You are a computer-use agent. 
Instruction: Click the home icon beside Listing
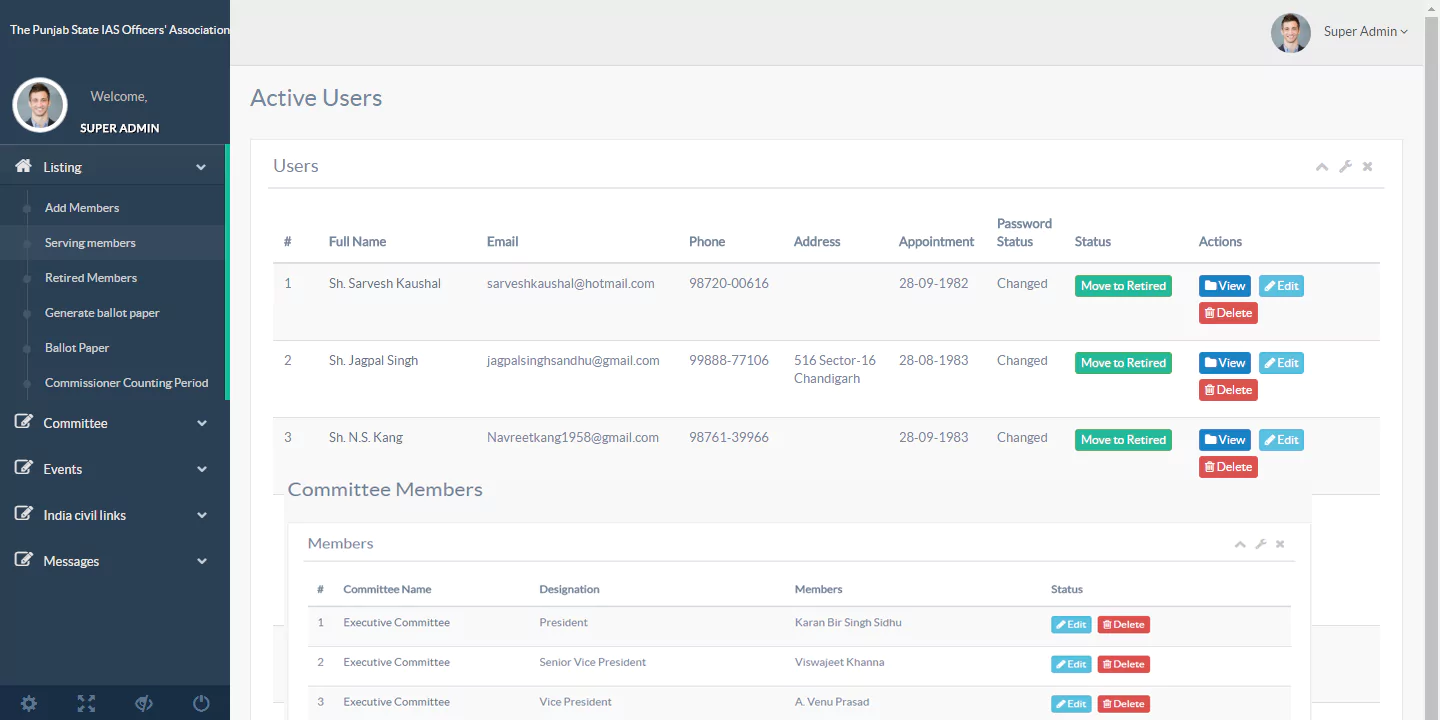pyautogui.click(x=24, y=166)
